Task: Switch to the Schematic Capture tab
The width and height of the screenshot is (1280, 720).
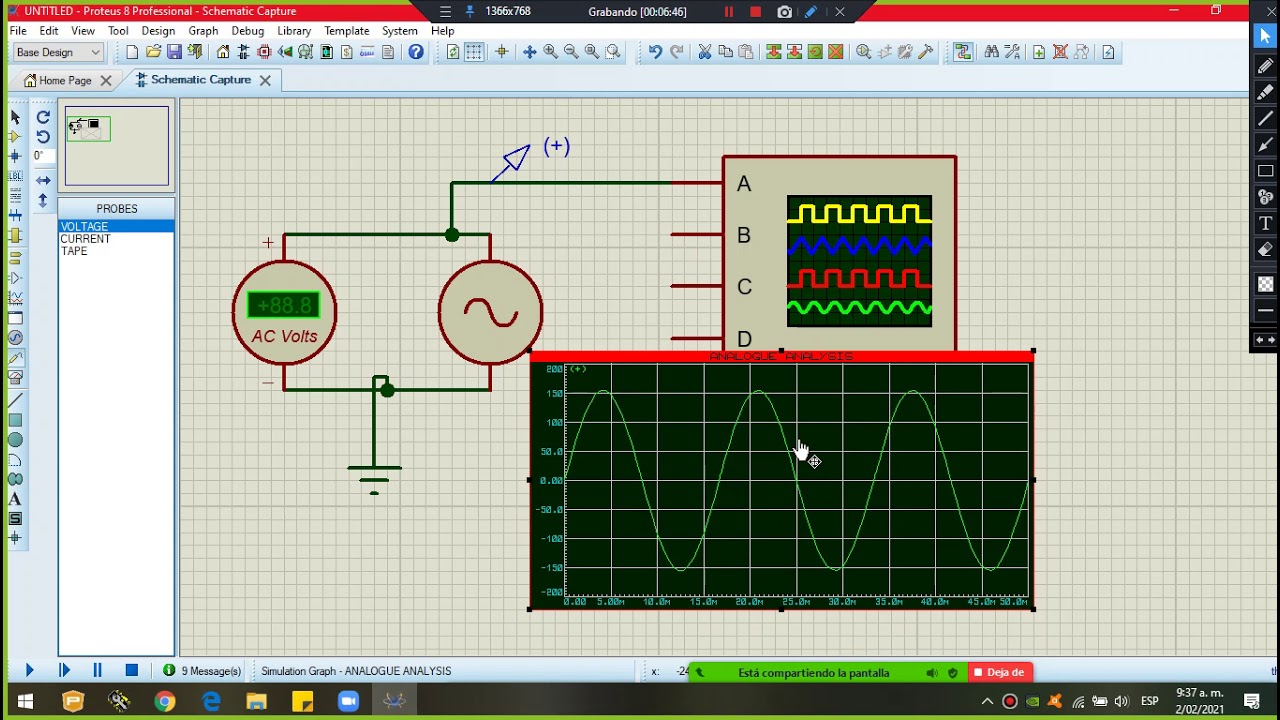Action: (x=201, y=80)
